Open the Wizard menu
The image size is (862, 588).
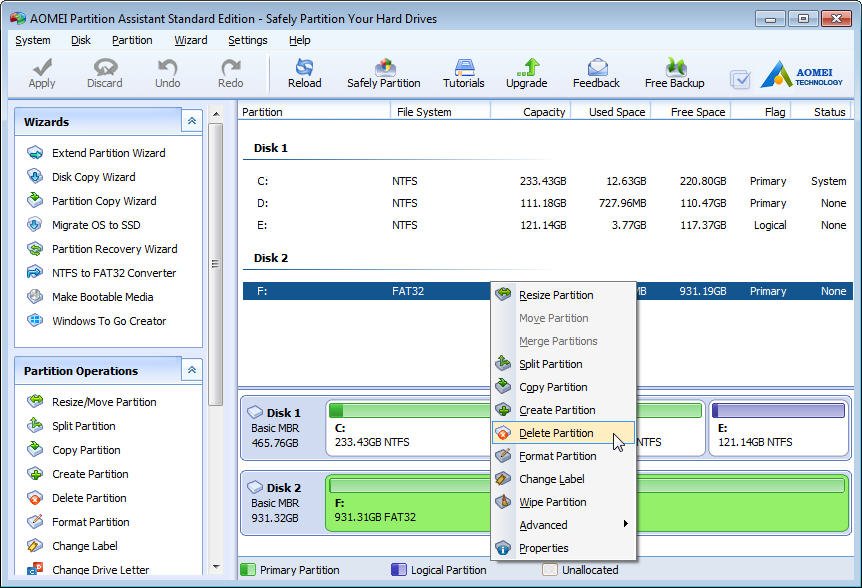coord(191,40)
